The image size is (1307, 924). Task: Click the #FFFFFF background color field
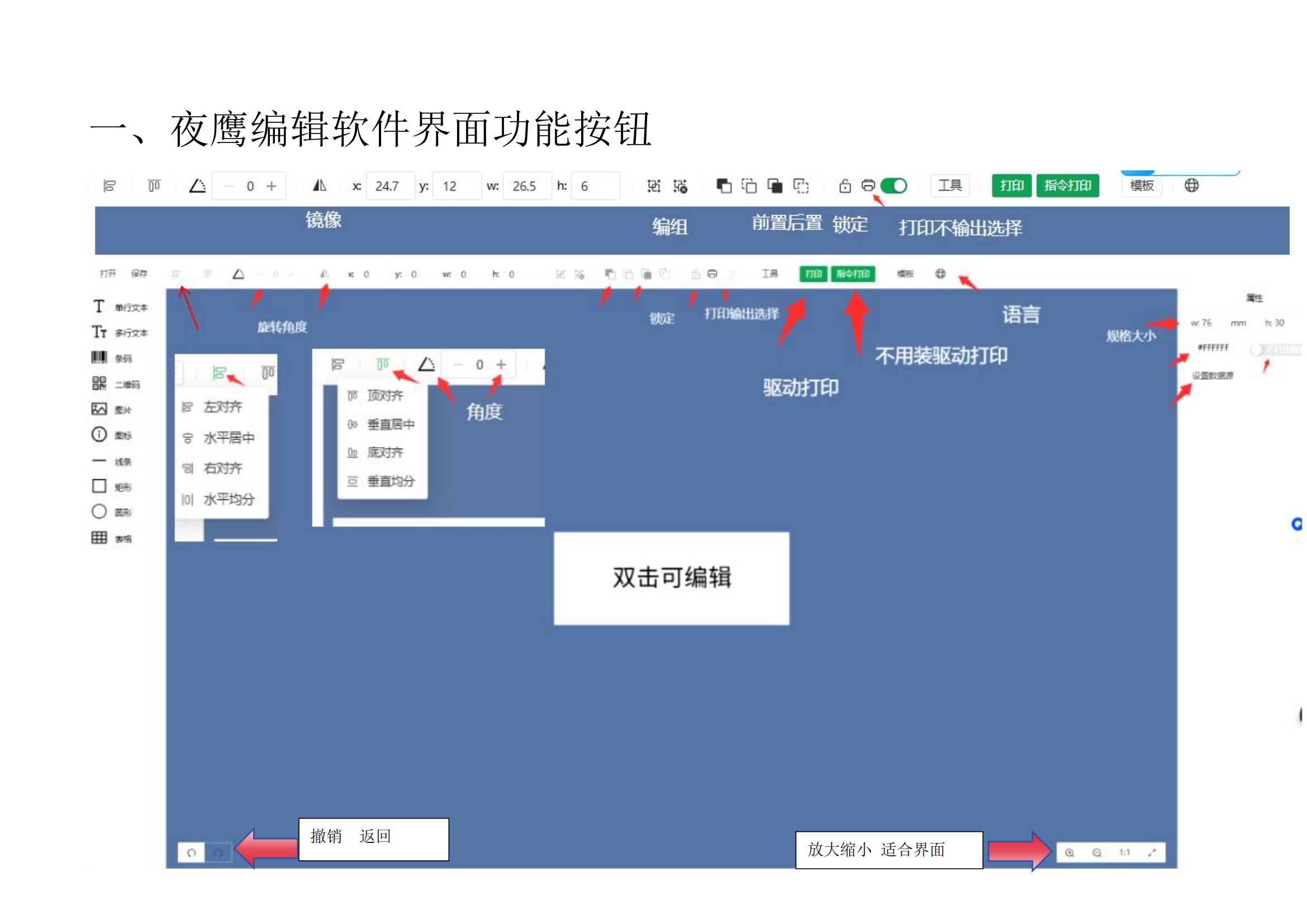coord(1213,347)
